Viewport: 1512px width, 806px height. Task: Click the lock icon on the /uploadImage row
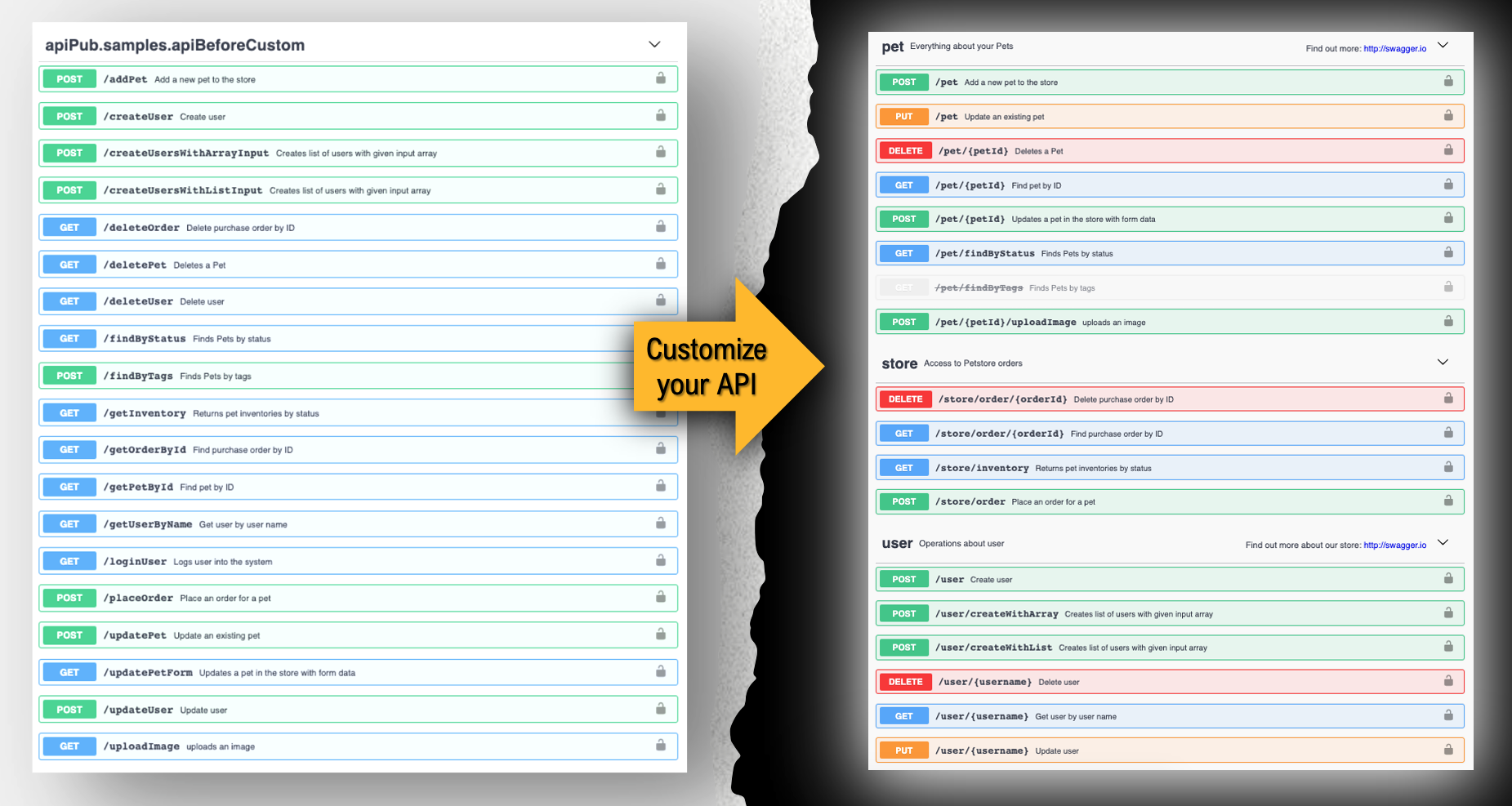[660, 746]
